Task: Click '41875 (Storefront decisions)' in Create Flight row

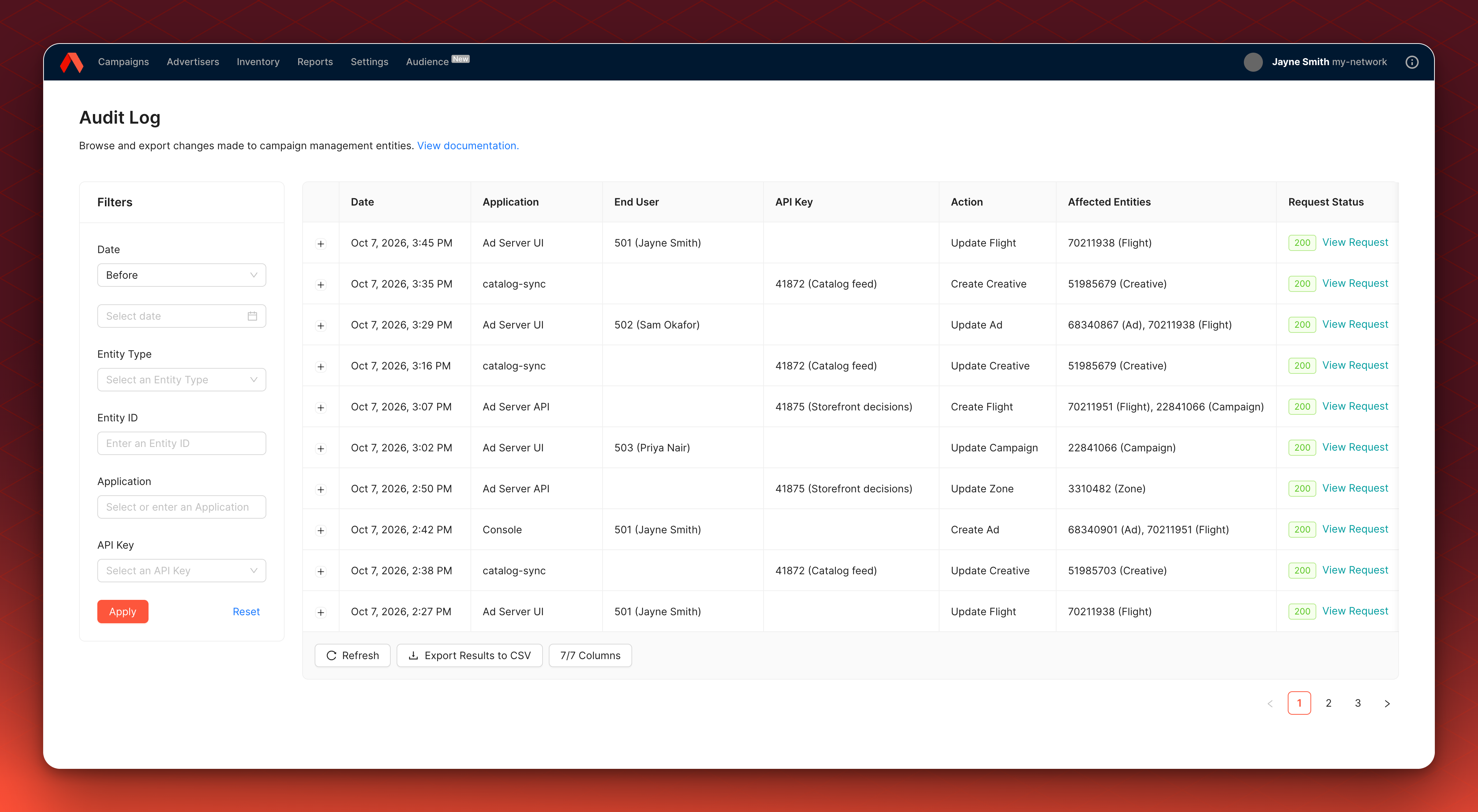Action: point(843,407)
